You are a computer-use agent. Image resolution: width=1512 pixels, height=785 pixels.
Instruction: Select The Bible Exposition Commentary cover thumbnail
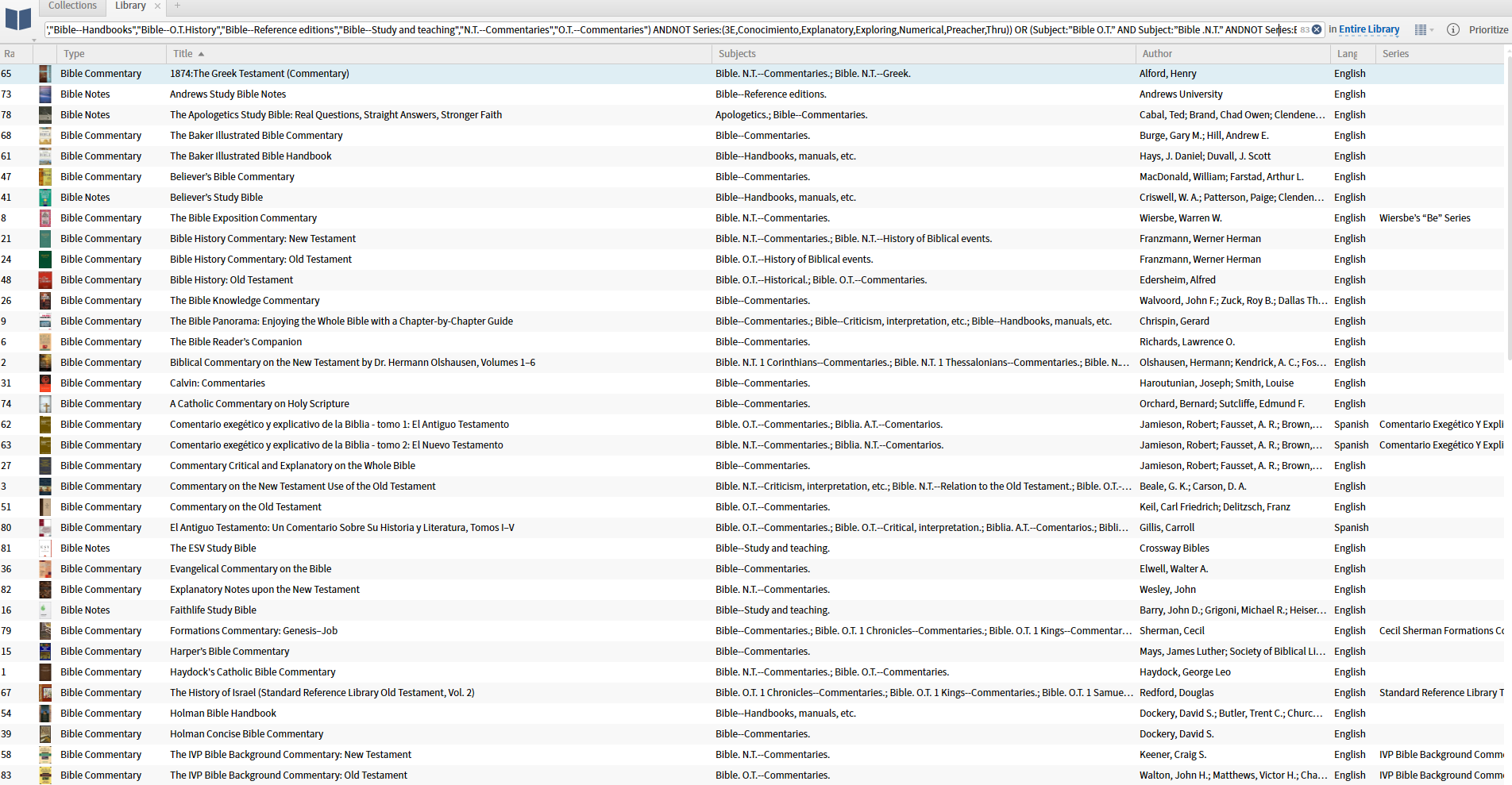tap(45, 218)
